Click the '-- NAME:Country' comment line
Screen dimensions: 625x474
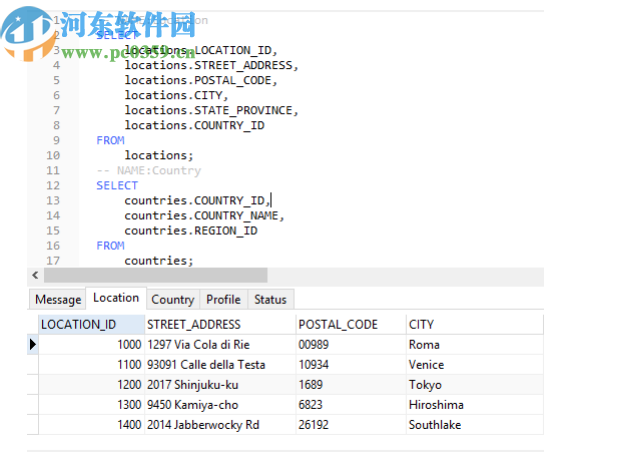pyautogui.click(x=149, y=170)
